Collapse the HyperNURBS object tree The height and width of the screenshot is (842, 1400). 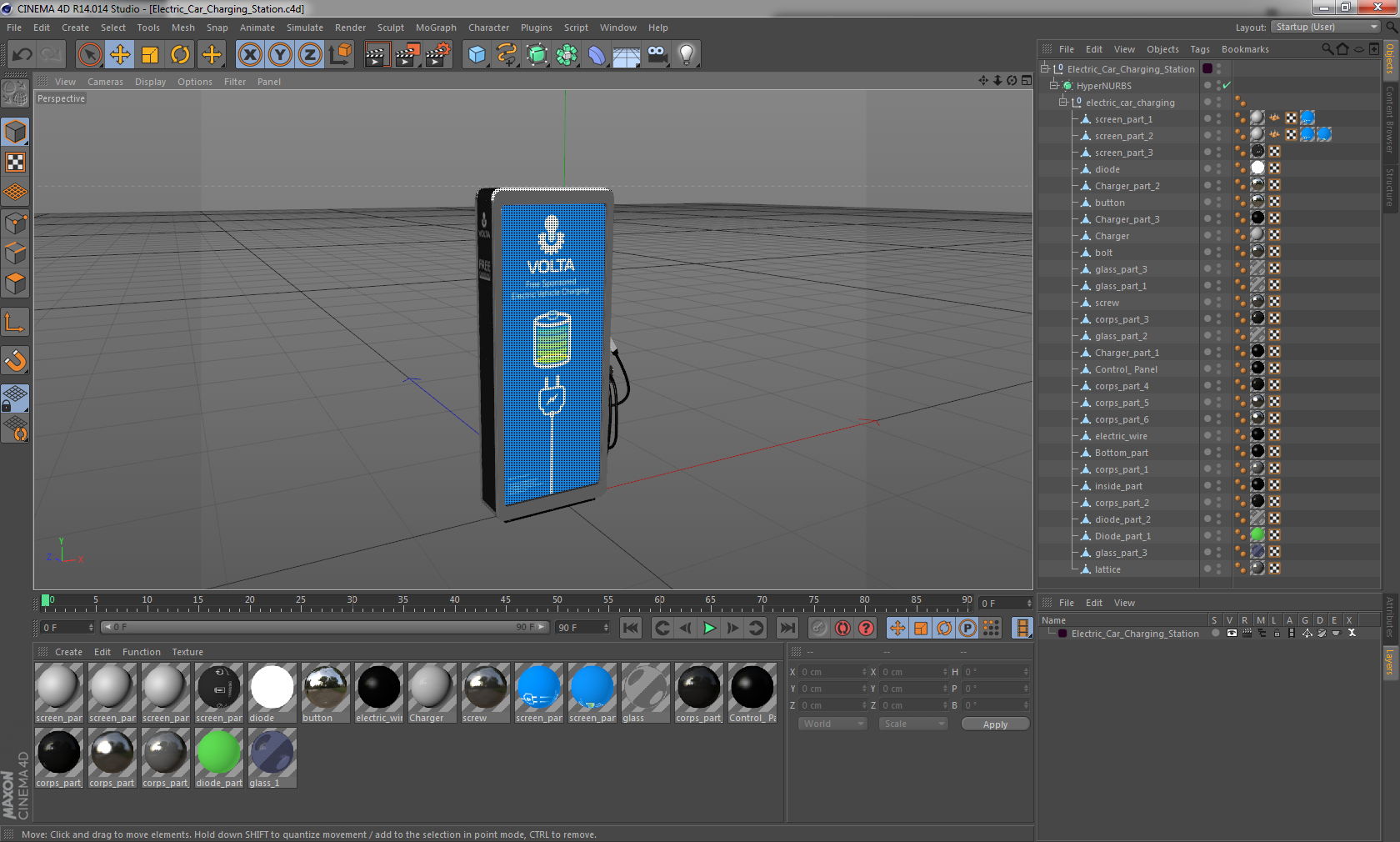tap(1053, 86)
